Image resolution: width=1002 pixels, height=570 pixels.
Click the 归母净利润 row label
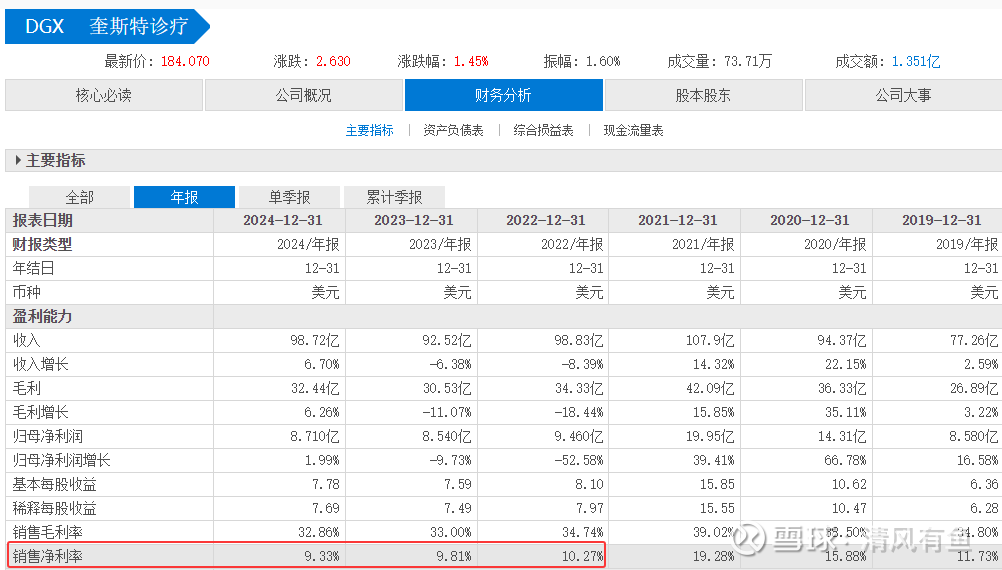click(48, 436)
